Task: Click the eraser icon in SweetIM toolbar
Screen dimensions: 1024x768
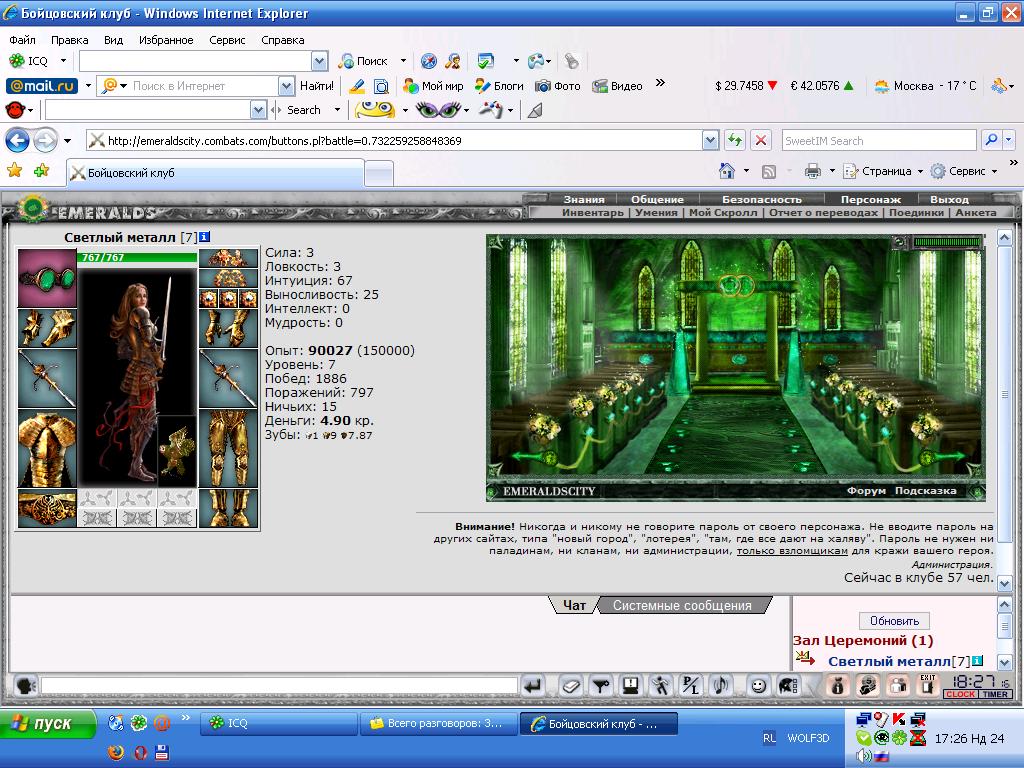Action: [535, 110]
